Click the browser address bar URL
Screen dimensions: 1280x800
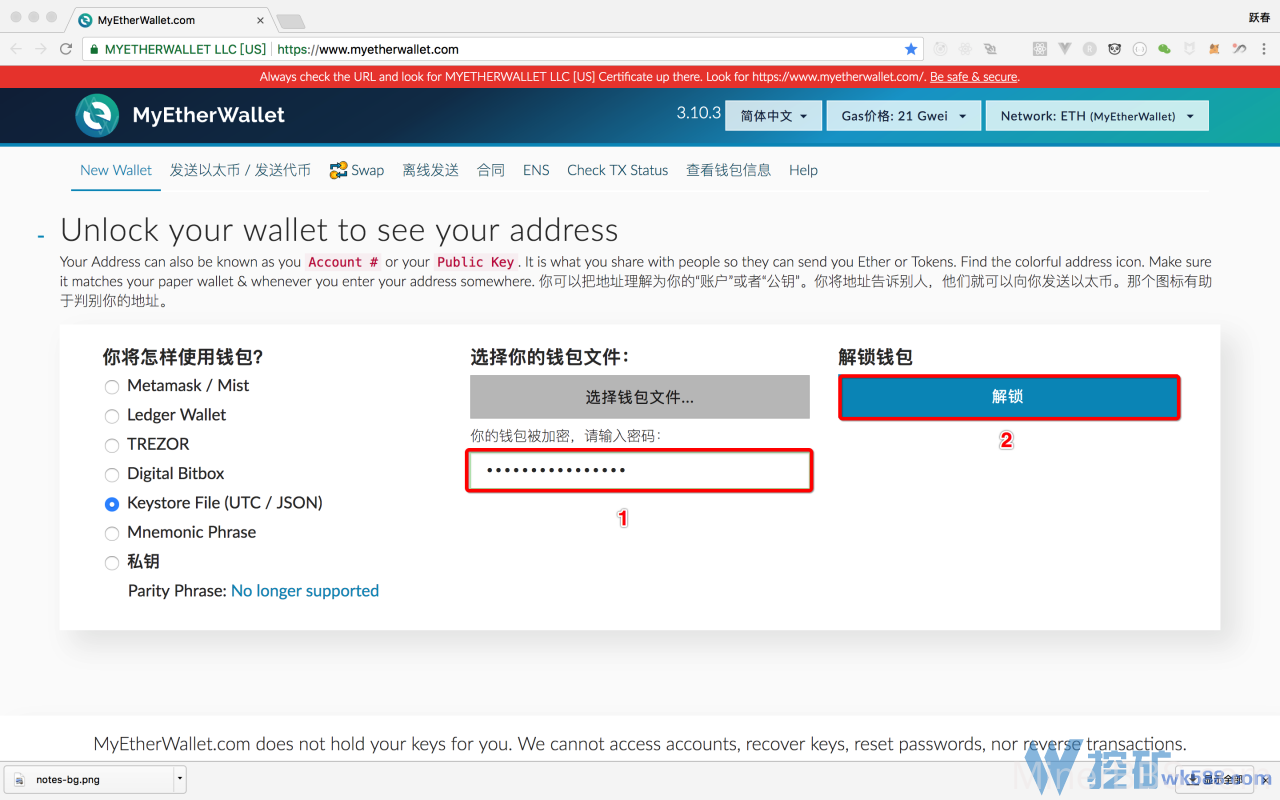click(368, 49)
